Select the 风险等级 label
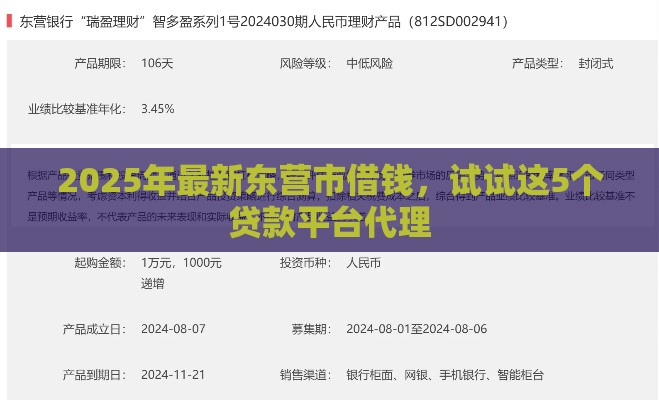 (306, 63)
